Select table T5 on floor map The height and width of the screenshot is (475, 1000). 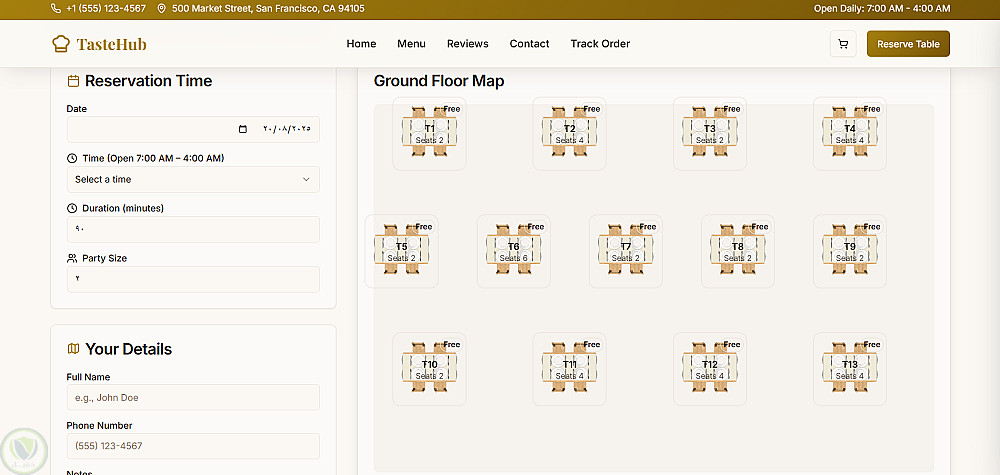pyautogui.click(x=402, y=251)
